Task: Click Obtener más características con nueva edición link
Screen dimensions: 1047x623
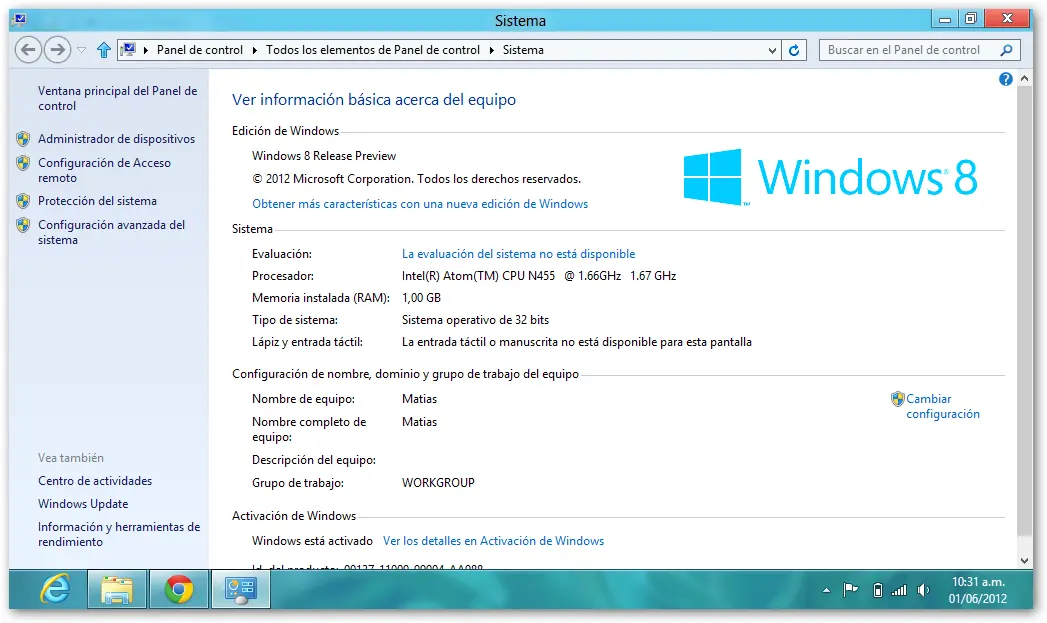Action: click(420, 204)
